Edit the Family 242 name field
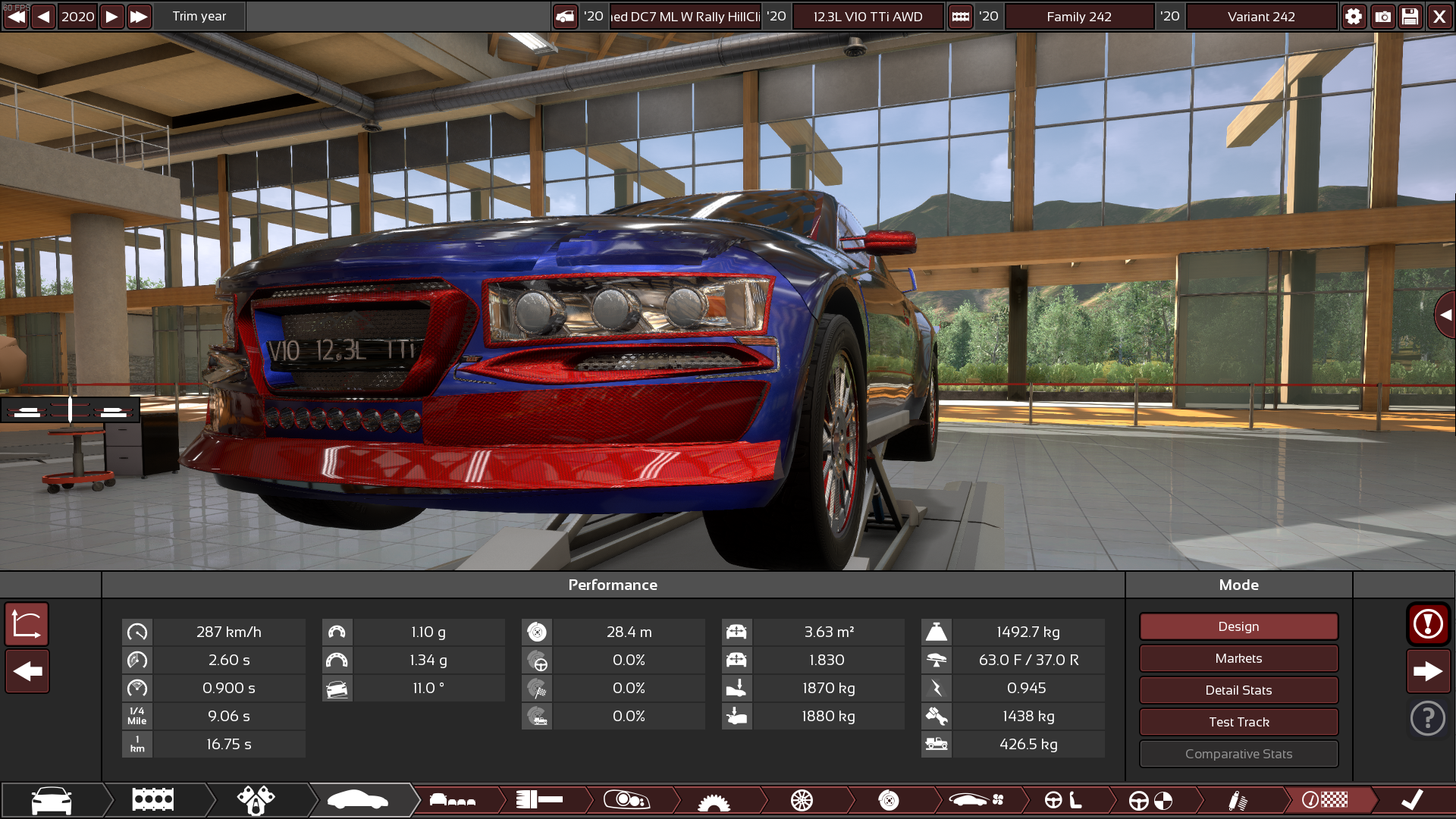This screenshot has width=1456, height=819. (x=1079, y=16)
